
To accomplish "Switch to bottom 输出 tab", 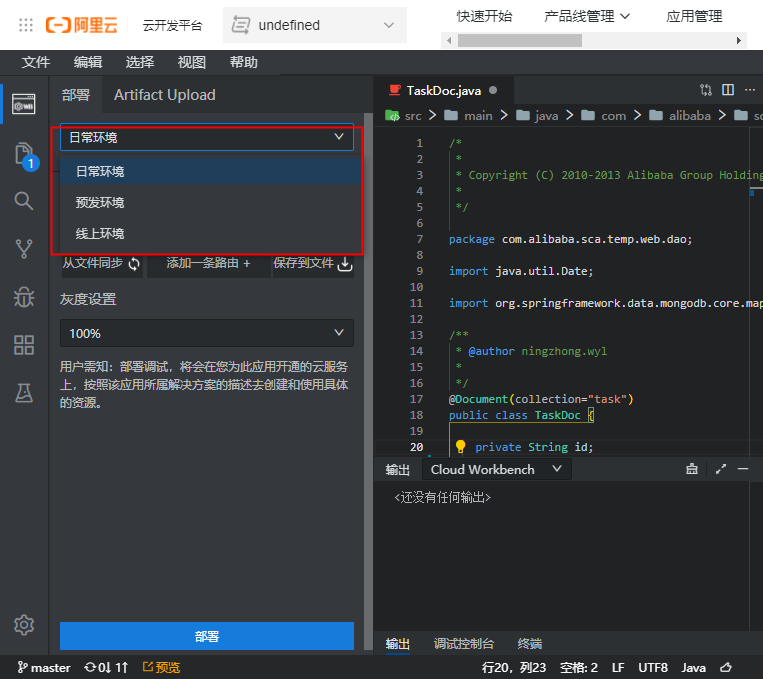I will (x=398, y=643).
